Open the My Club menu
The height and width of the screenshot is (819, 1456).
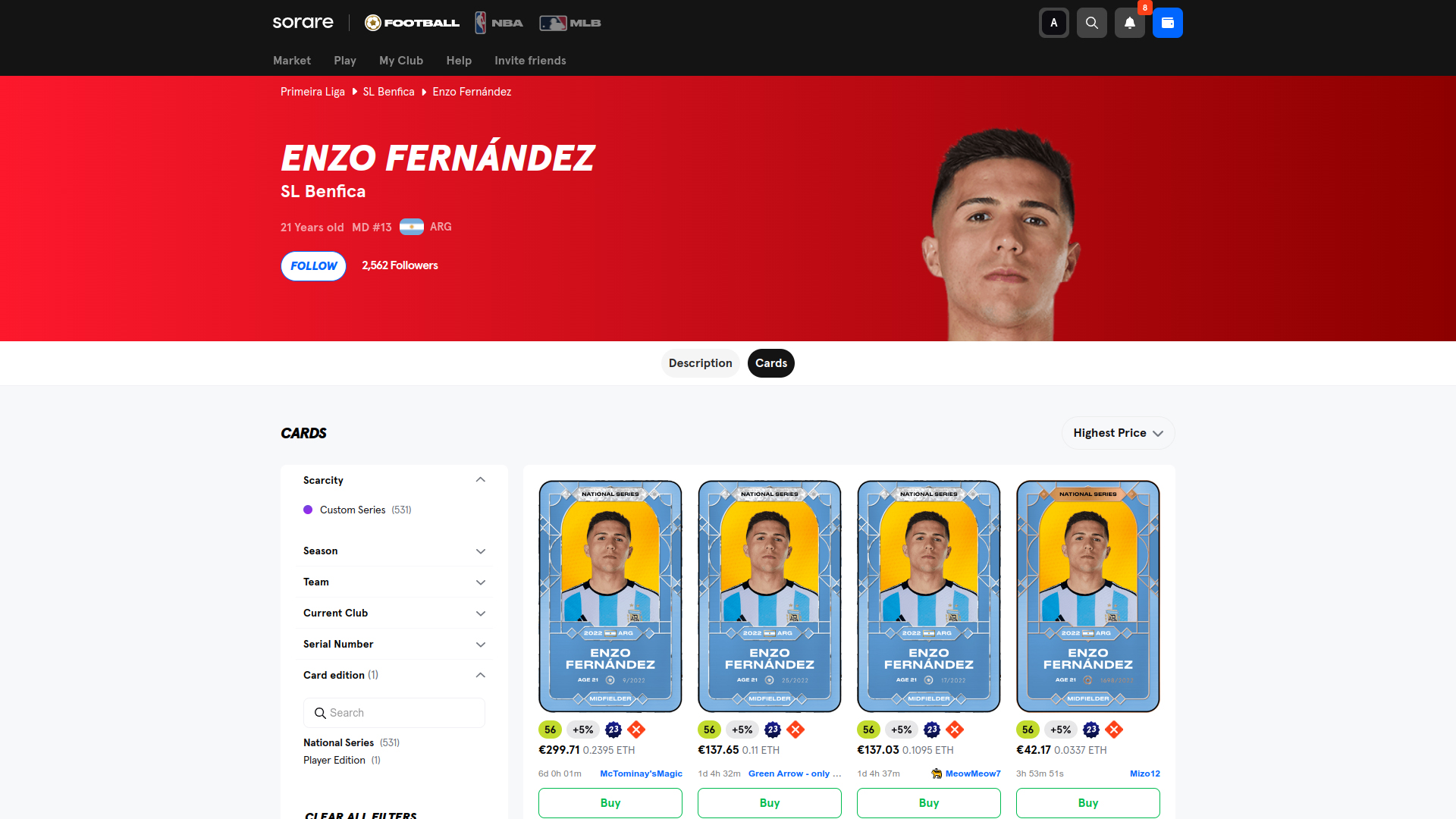(401, 61)
